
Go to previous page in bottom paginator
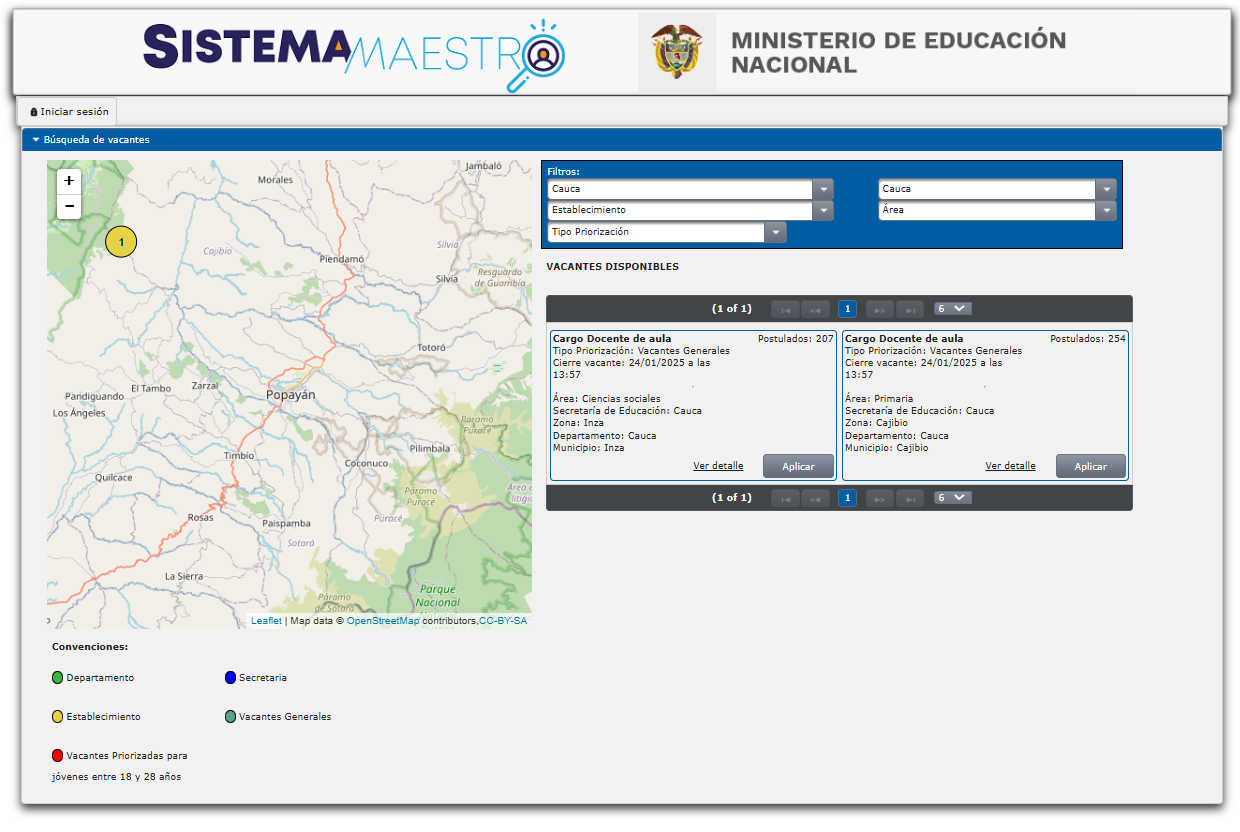coord(815,498)
